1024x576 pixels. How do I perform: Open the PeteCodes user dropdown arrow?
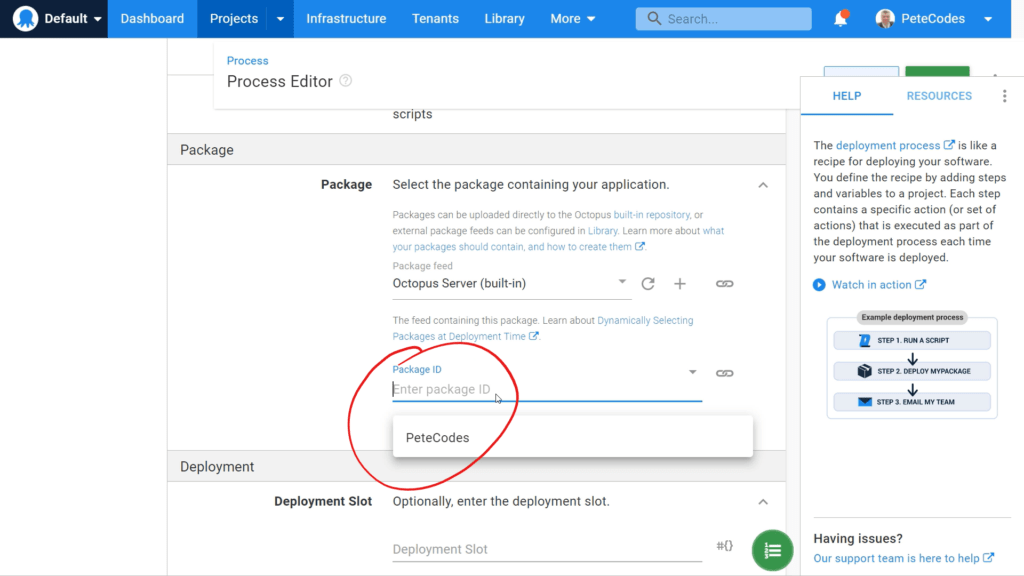987,19
